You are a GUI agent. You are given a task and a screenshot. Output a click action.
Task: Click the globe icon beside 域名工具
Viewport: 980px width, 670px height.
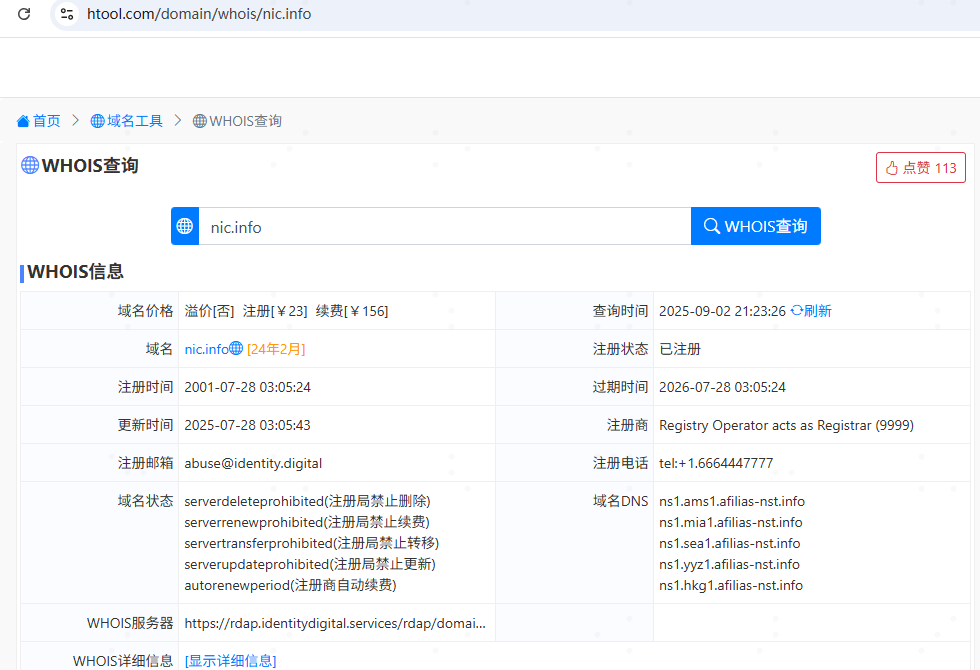pyautogui.click(x=98, y=121)
